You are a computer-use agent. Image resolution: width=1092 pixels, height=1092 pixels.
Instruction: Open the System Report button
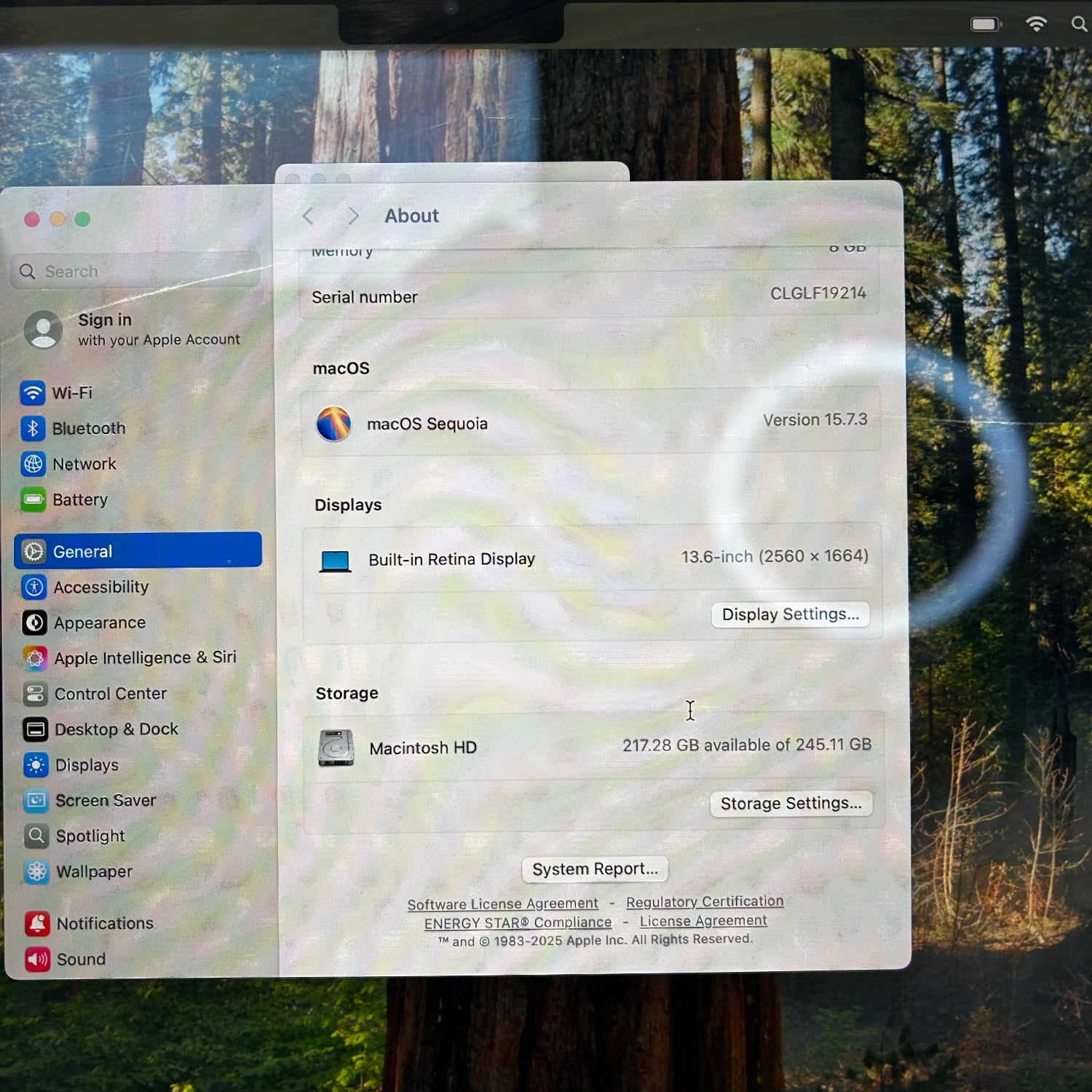595,869
